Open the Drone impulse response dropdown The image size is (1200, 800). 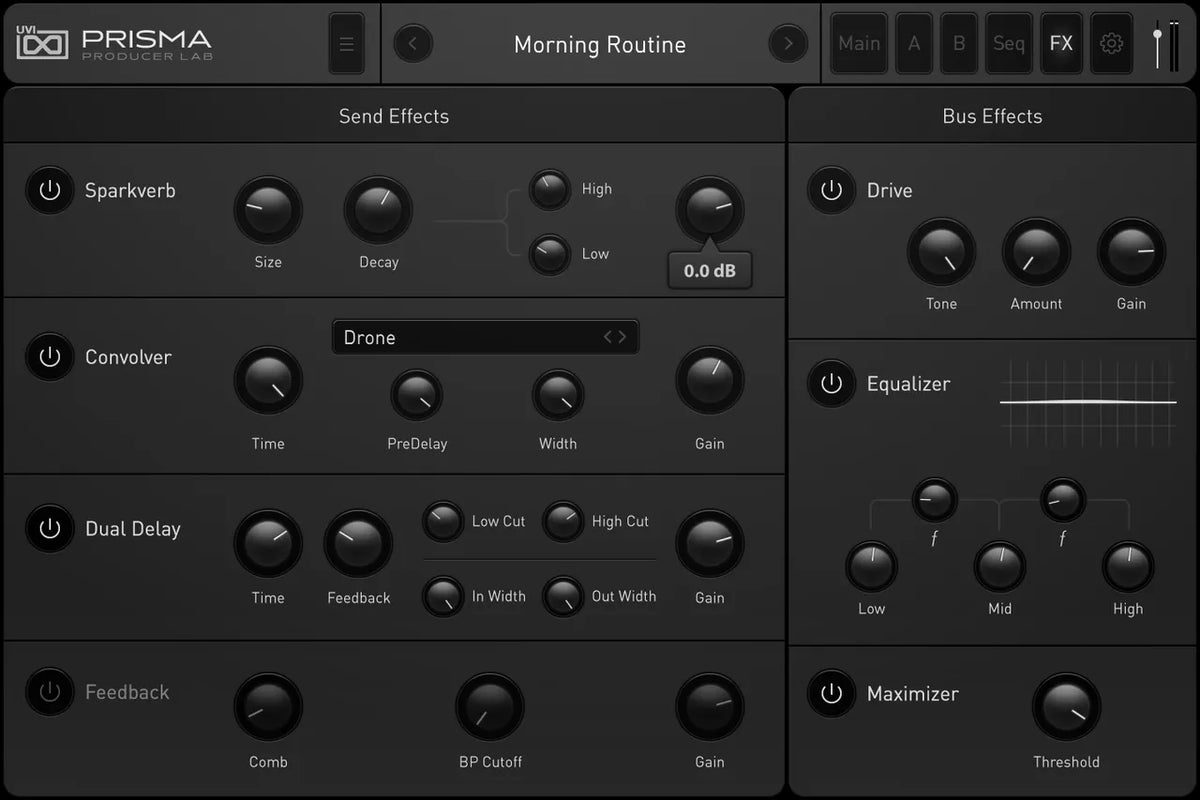485,337
